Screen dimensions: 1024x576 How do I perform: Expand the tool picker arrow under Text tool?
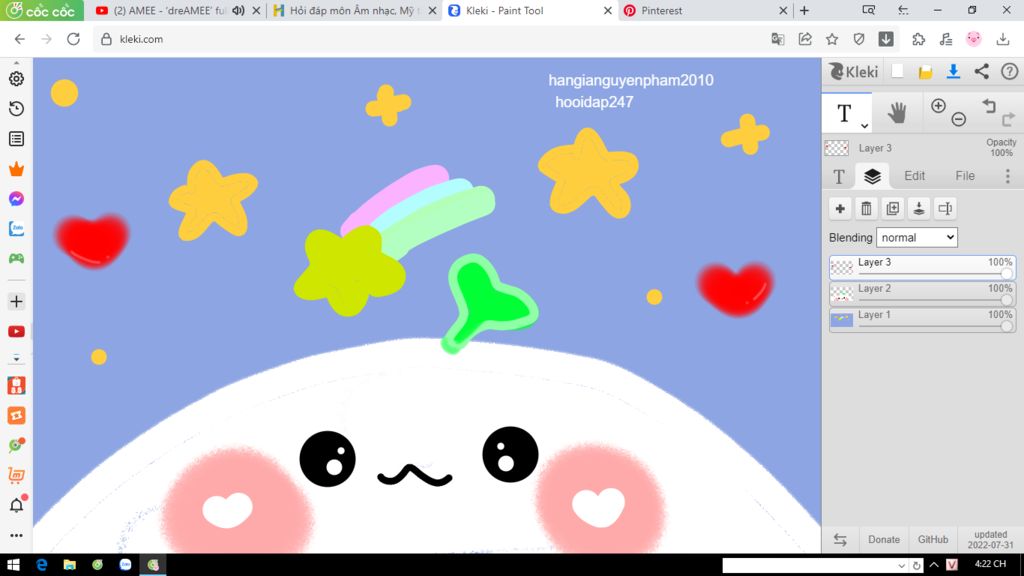coord(864,125)
